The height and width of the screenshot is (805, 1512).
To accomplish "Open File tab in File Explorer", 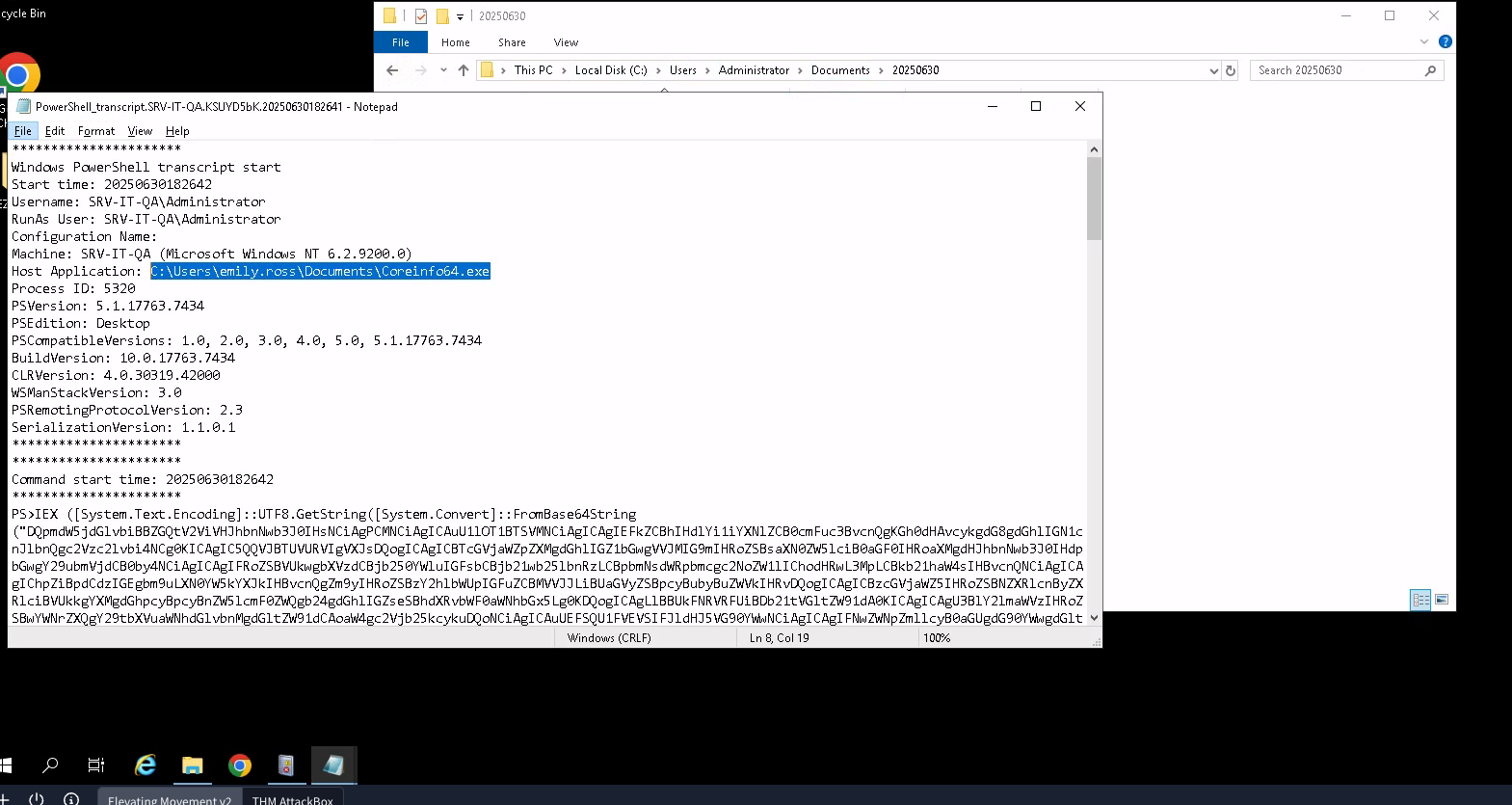I will [401, 42].
